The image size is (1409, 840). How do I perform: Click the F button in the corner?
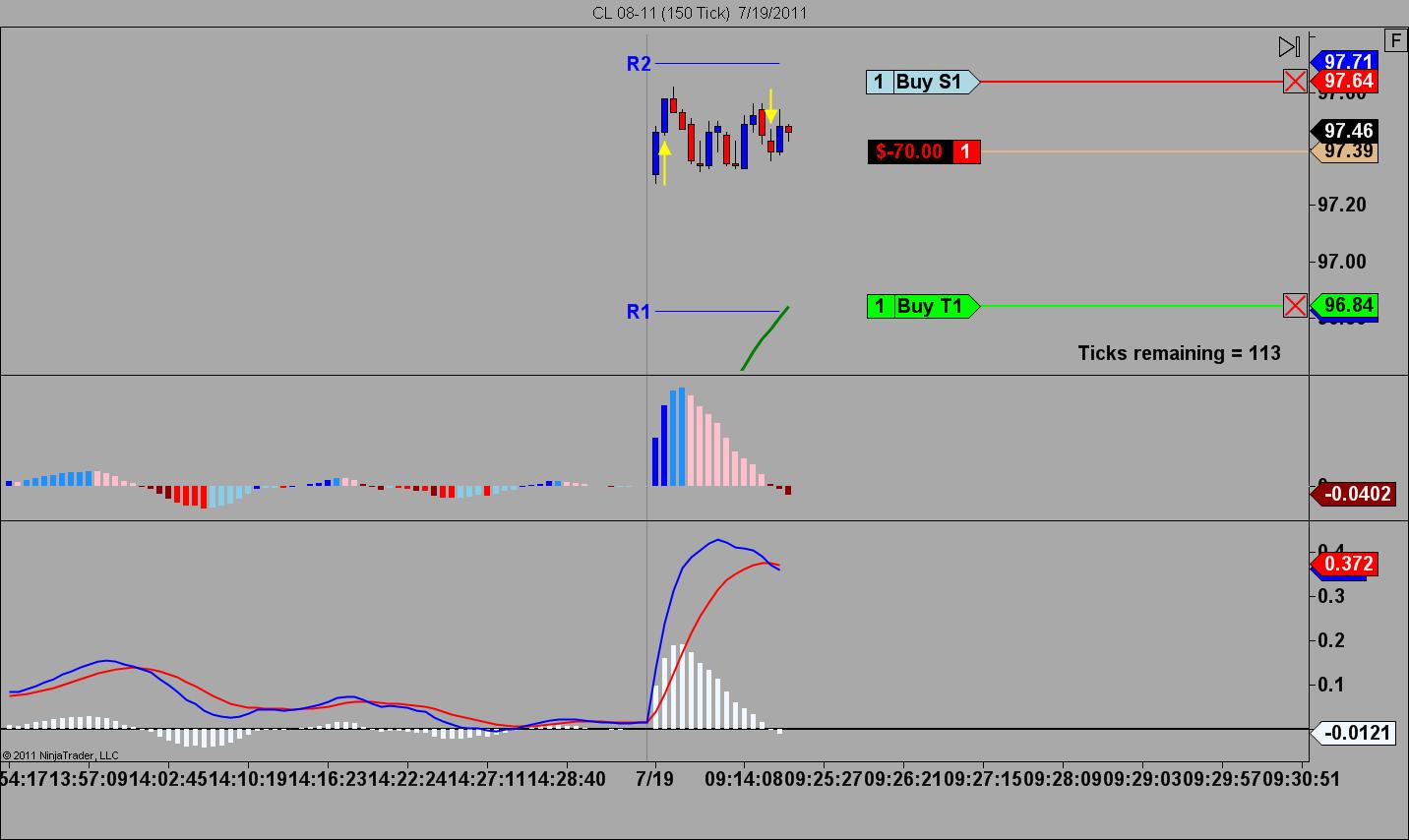click(x=1396, y=40)
